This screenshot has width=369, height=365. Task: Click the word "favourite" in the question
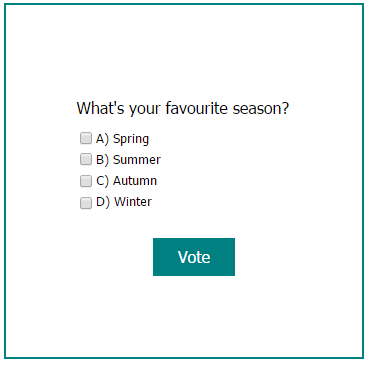196,108
